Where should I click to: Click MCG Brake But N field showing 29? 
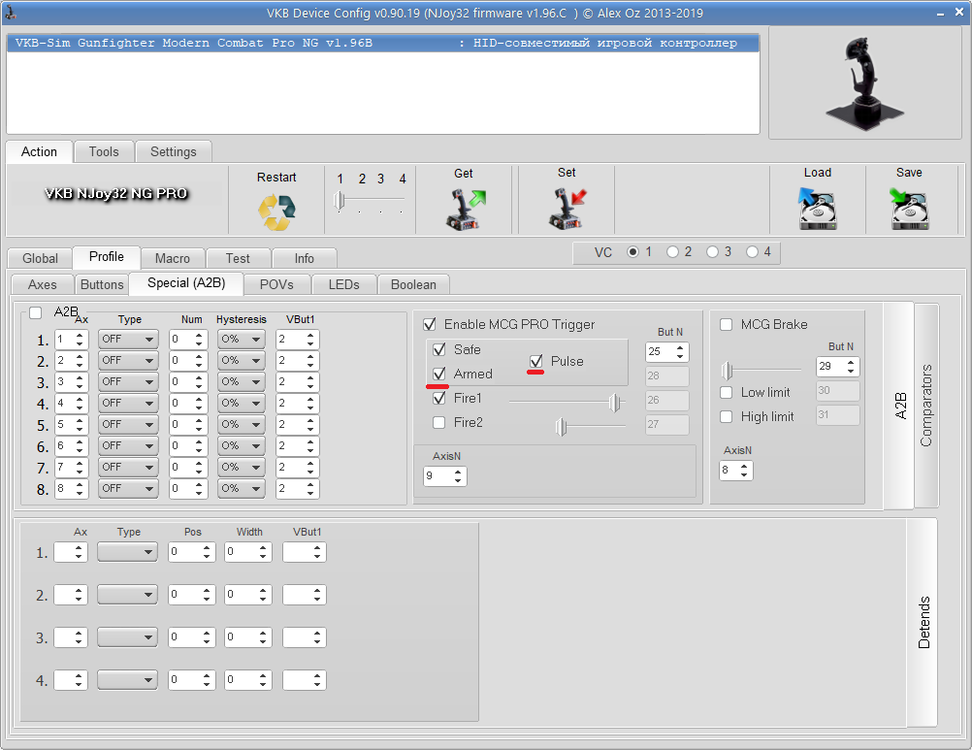837,366
